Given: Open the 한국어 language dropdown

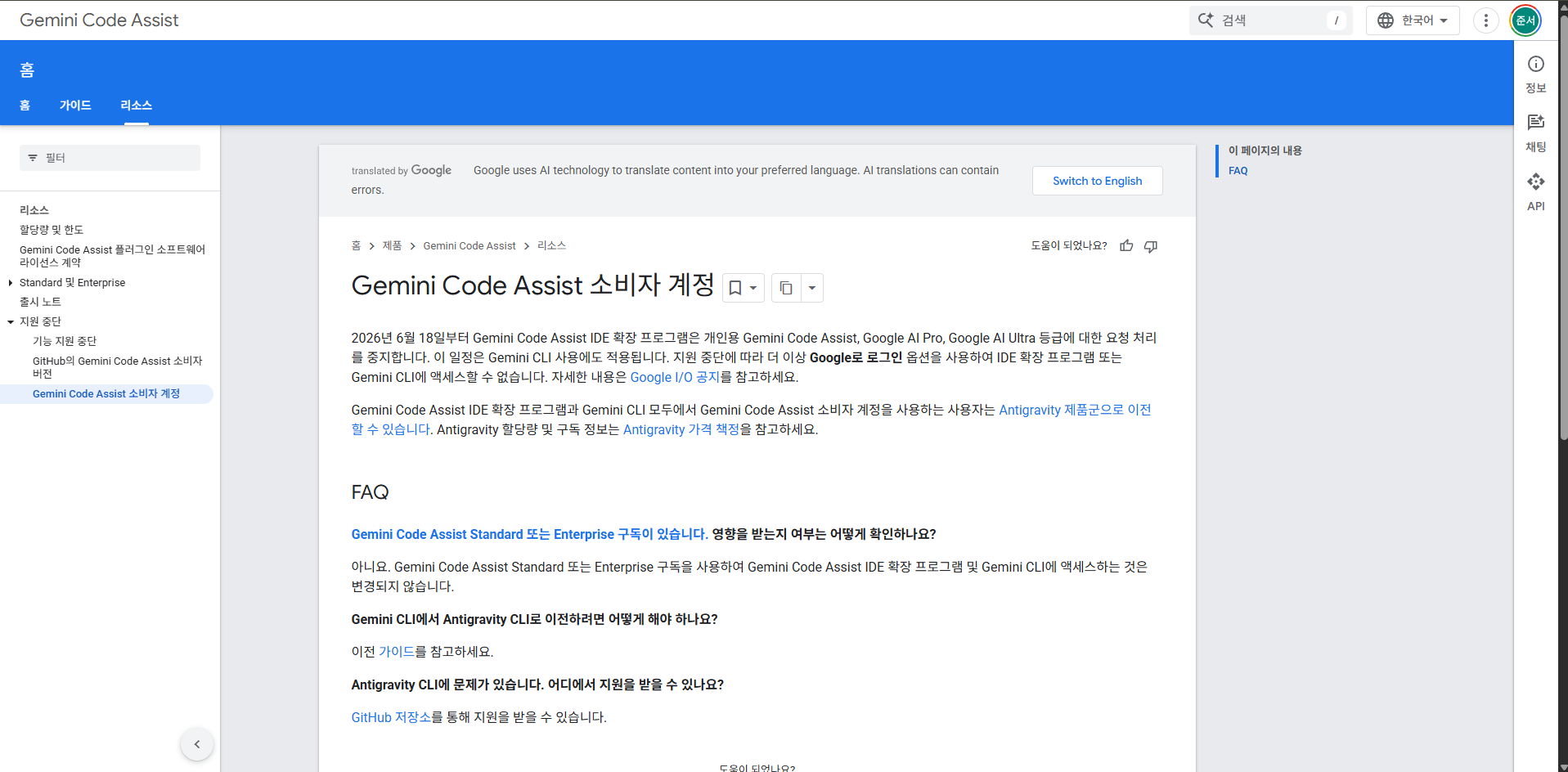Looking at the screenshot, I should click(x=1413, y=20).
